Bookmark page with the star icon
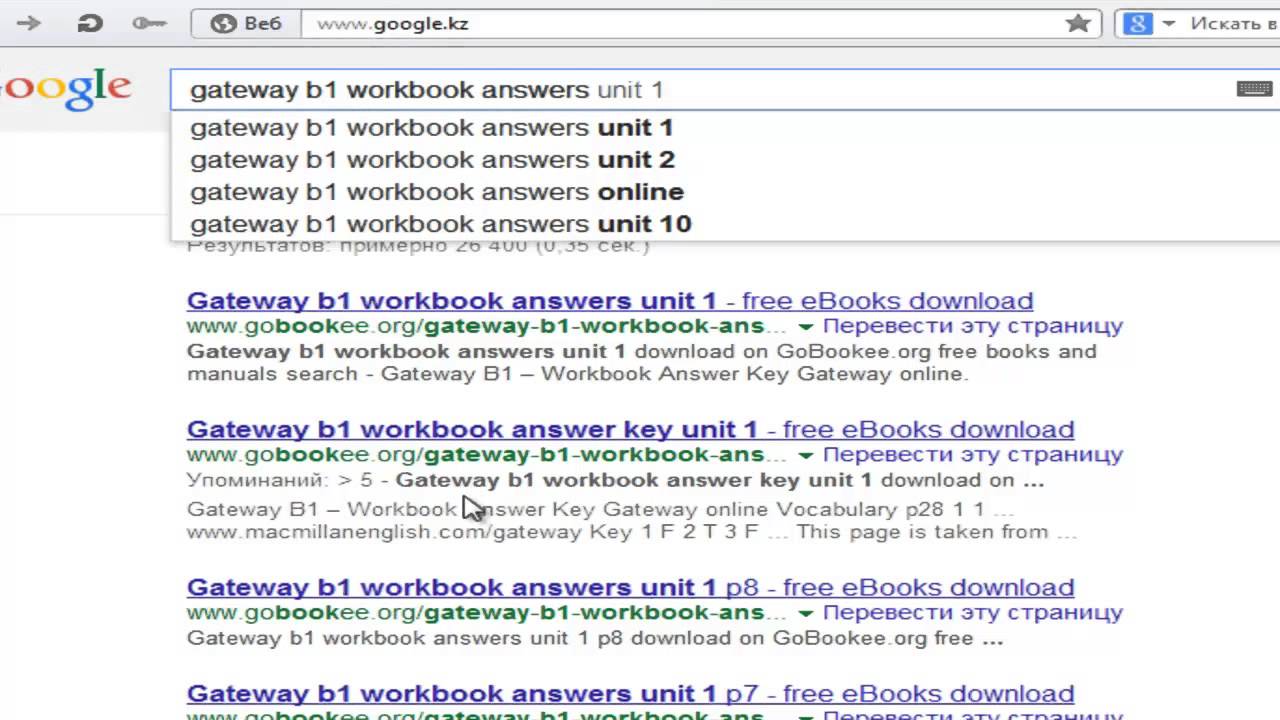This screenshot has height=720, width=1280. [1078, 23]
